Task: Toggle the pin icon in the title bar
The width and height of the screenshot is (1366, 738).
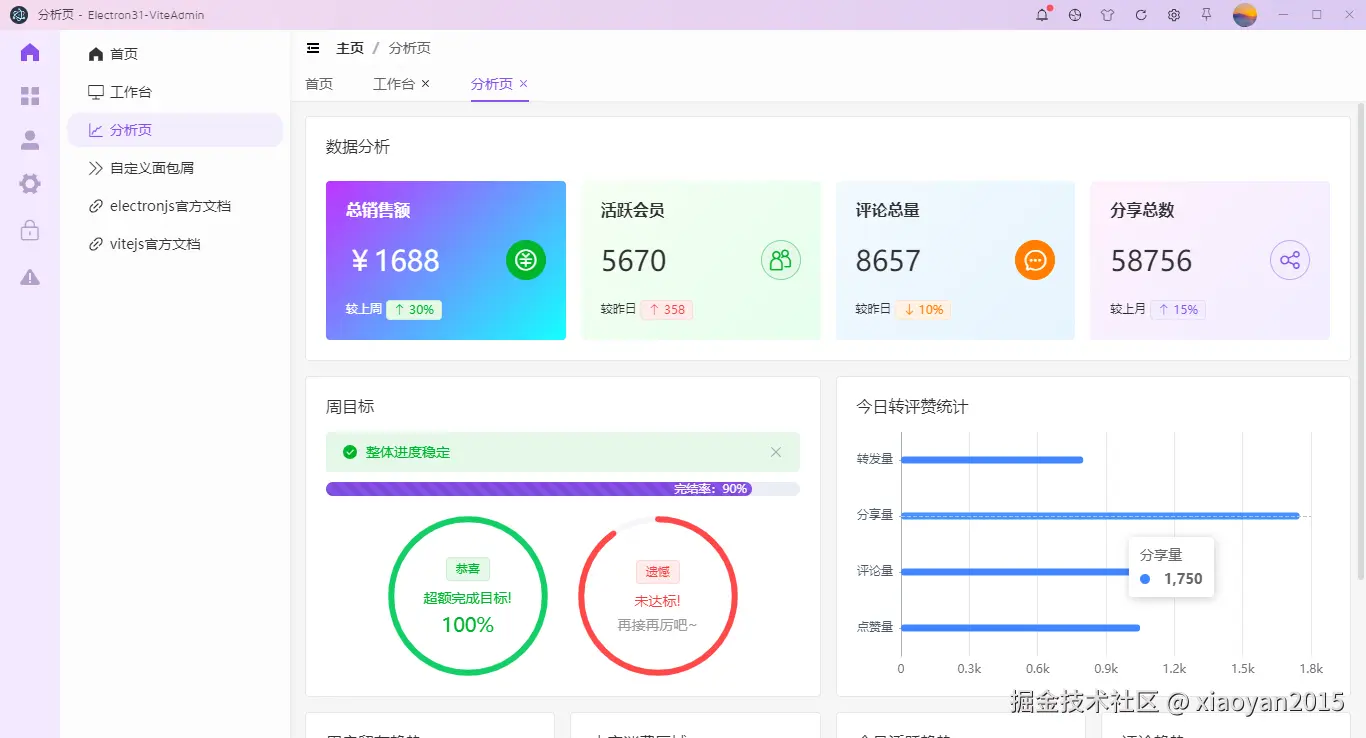Action: click(1207, 15)
